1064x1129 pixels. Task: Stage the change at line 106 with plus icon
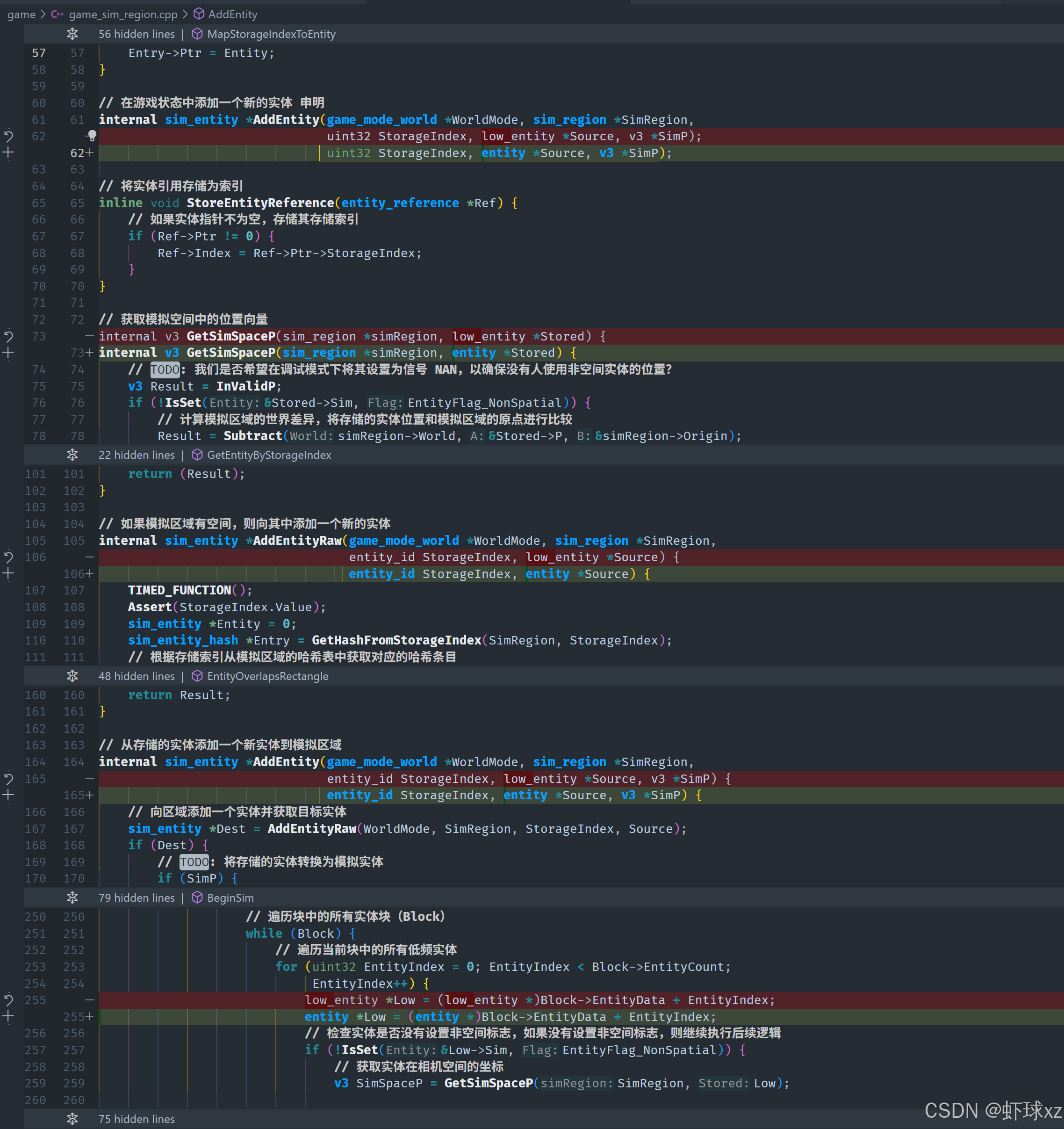[8, 573]
